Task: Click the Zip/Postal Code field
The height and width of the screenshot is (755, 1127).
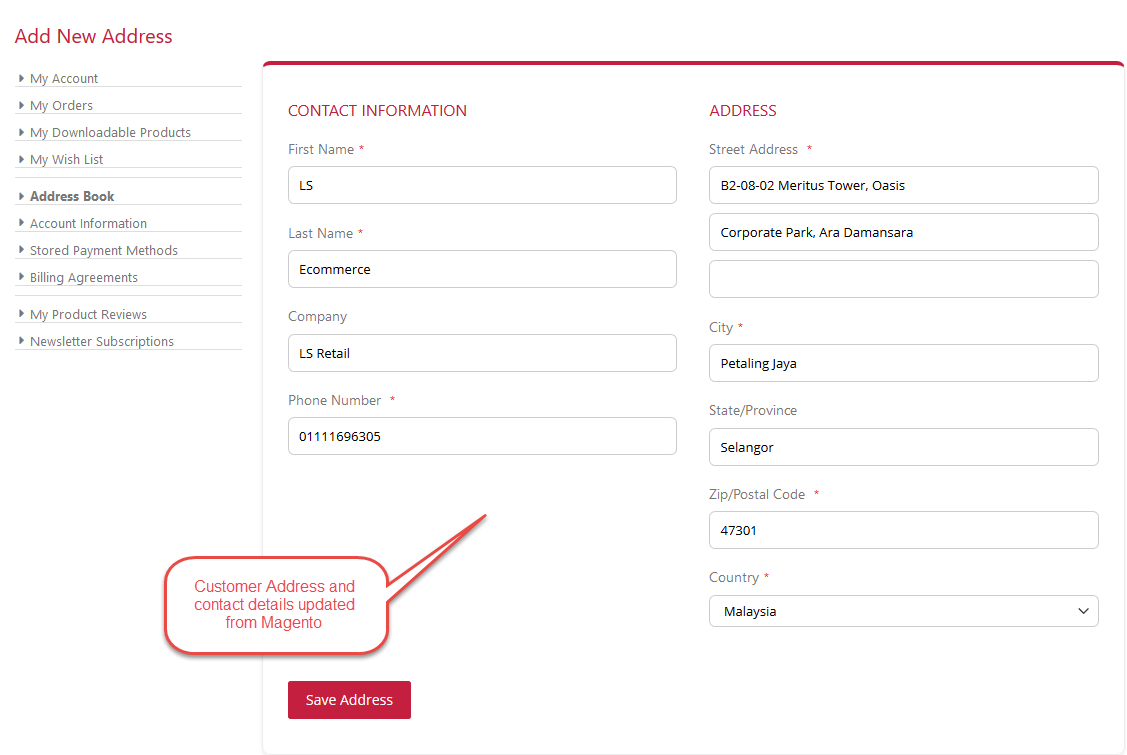Action: coord(903,530)
